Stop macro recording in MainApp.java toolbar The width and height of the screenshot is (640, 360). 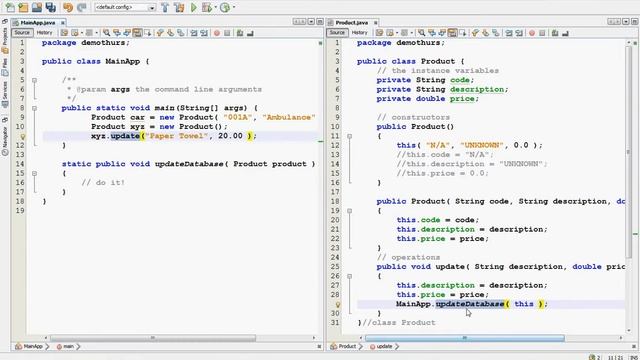pyautogui.click(x=227, y=33)
